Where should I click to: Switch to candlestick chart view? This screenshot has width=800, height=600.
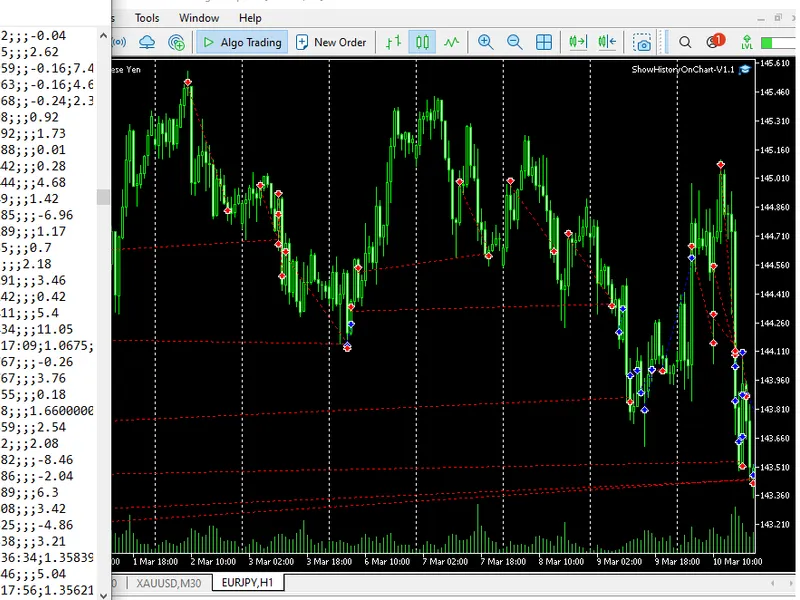pyautogui.click(x=422, y=42)
